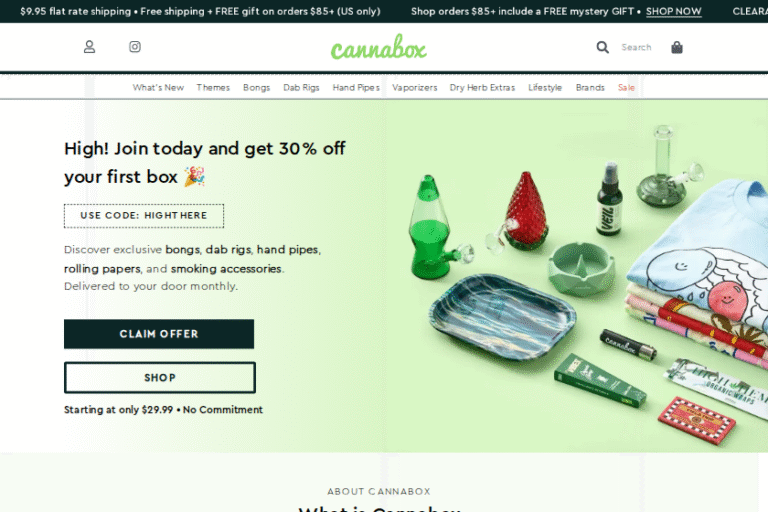Select the Use Code HIGHTHERE box
768x512 pixels.
pos(144,216)
